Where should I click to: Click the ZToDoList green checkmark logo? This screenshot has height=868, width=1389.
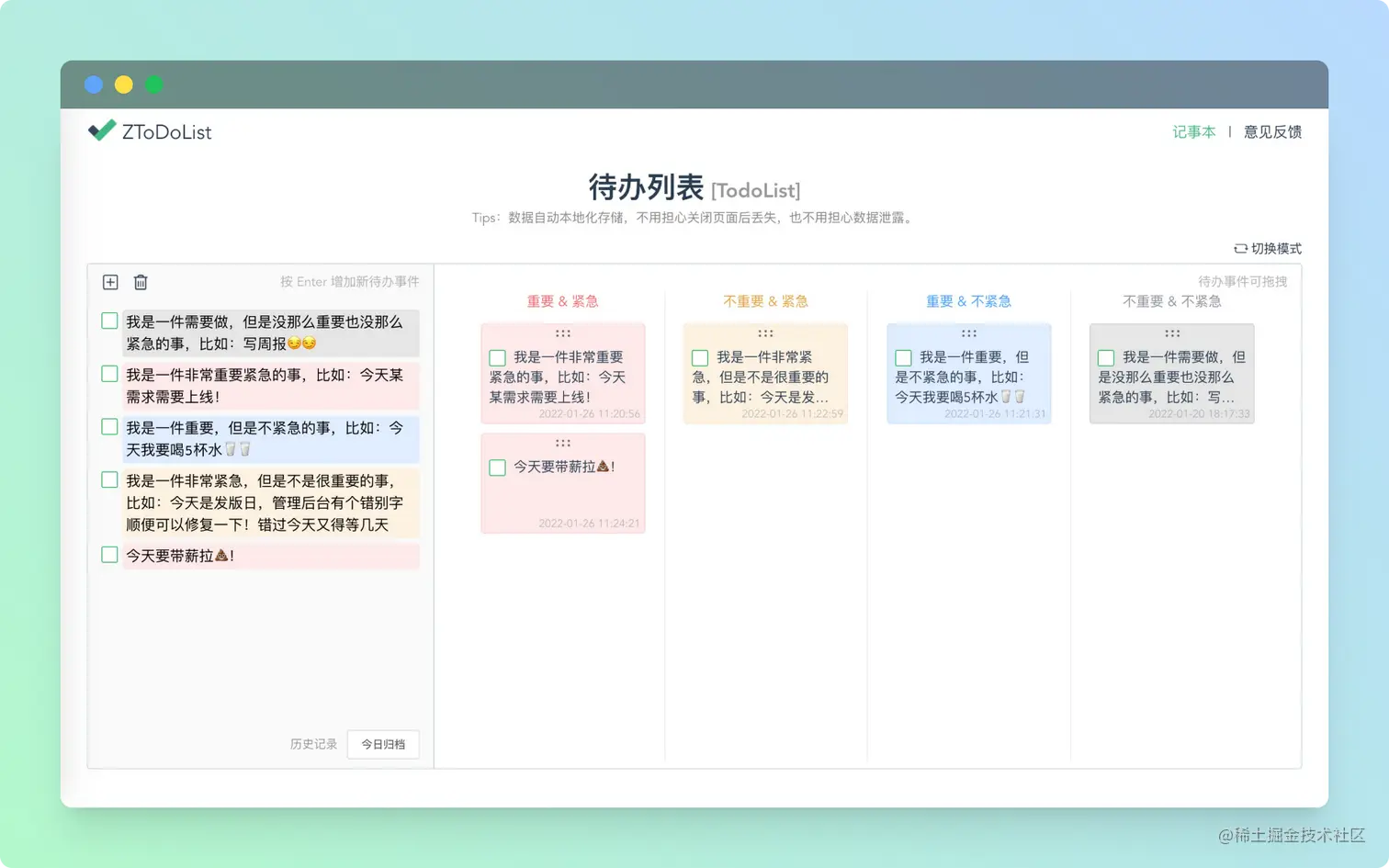coord(102,130)
